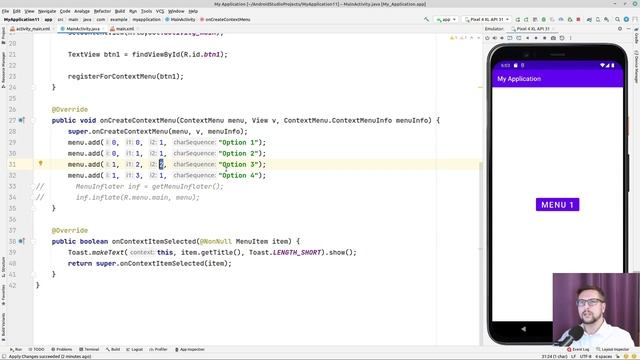This screenshot has height=360, width=640.
Task: Open the TODO tool window
Action: (x=36, y=349)
